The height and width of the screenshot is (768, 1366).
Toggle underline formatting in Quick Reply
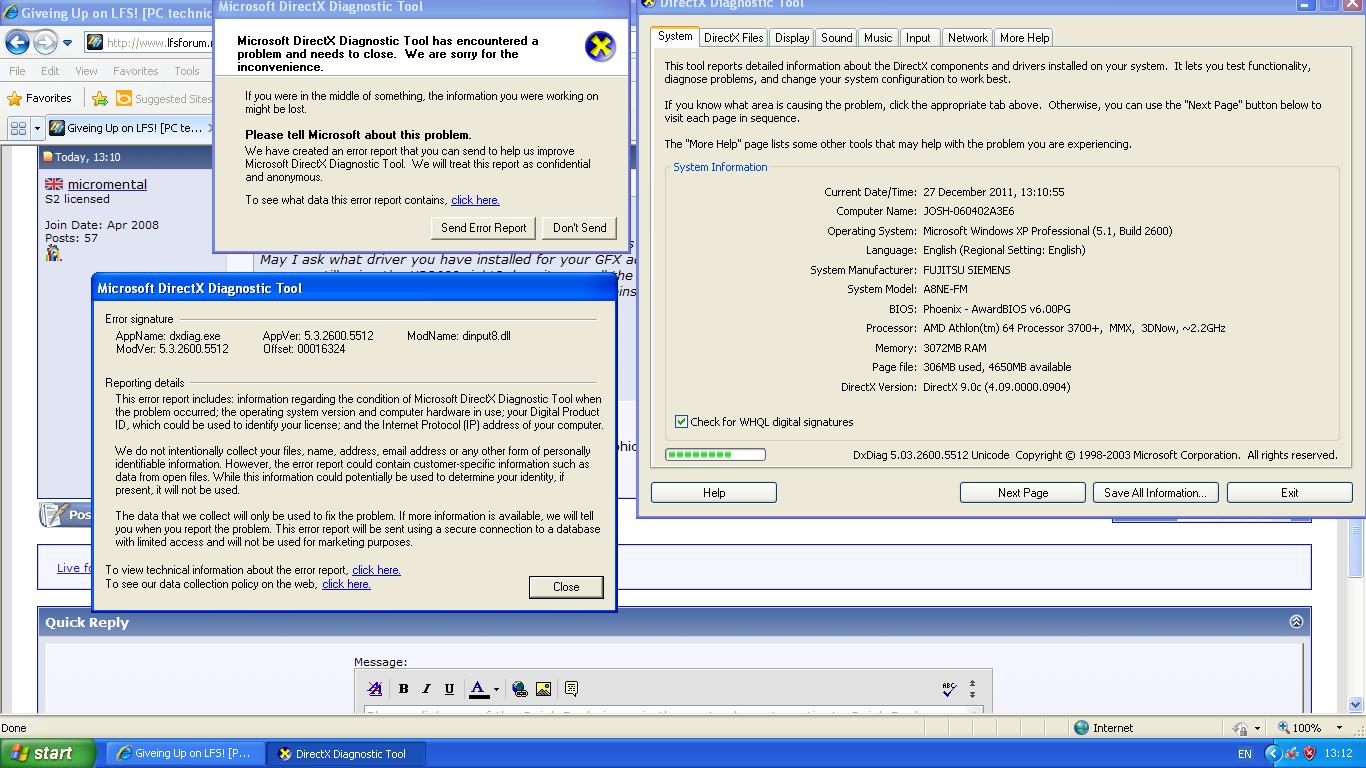click(x=449, y=689)
